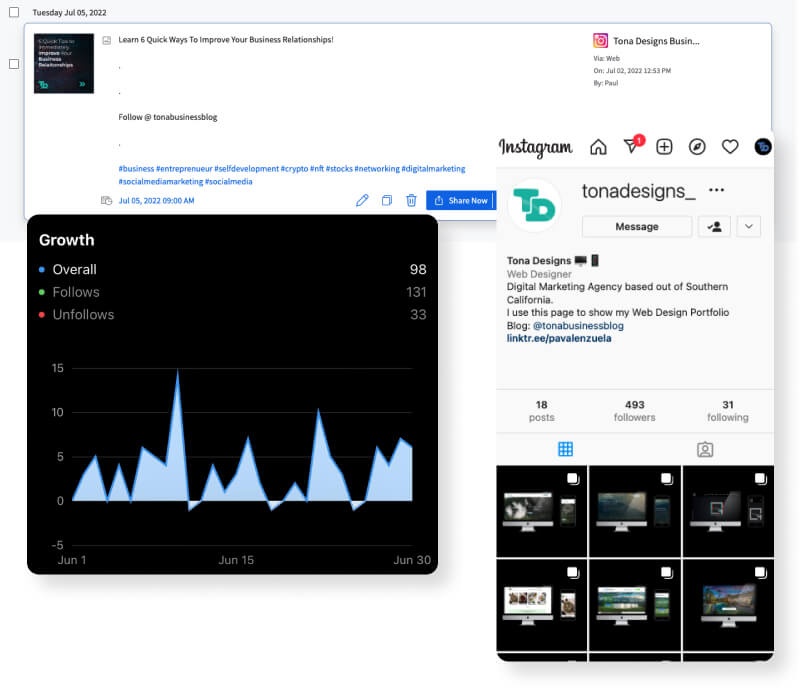Open the scheduled post image thumbnail

(64, 64)
